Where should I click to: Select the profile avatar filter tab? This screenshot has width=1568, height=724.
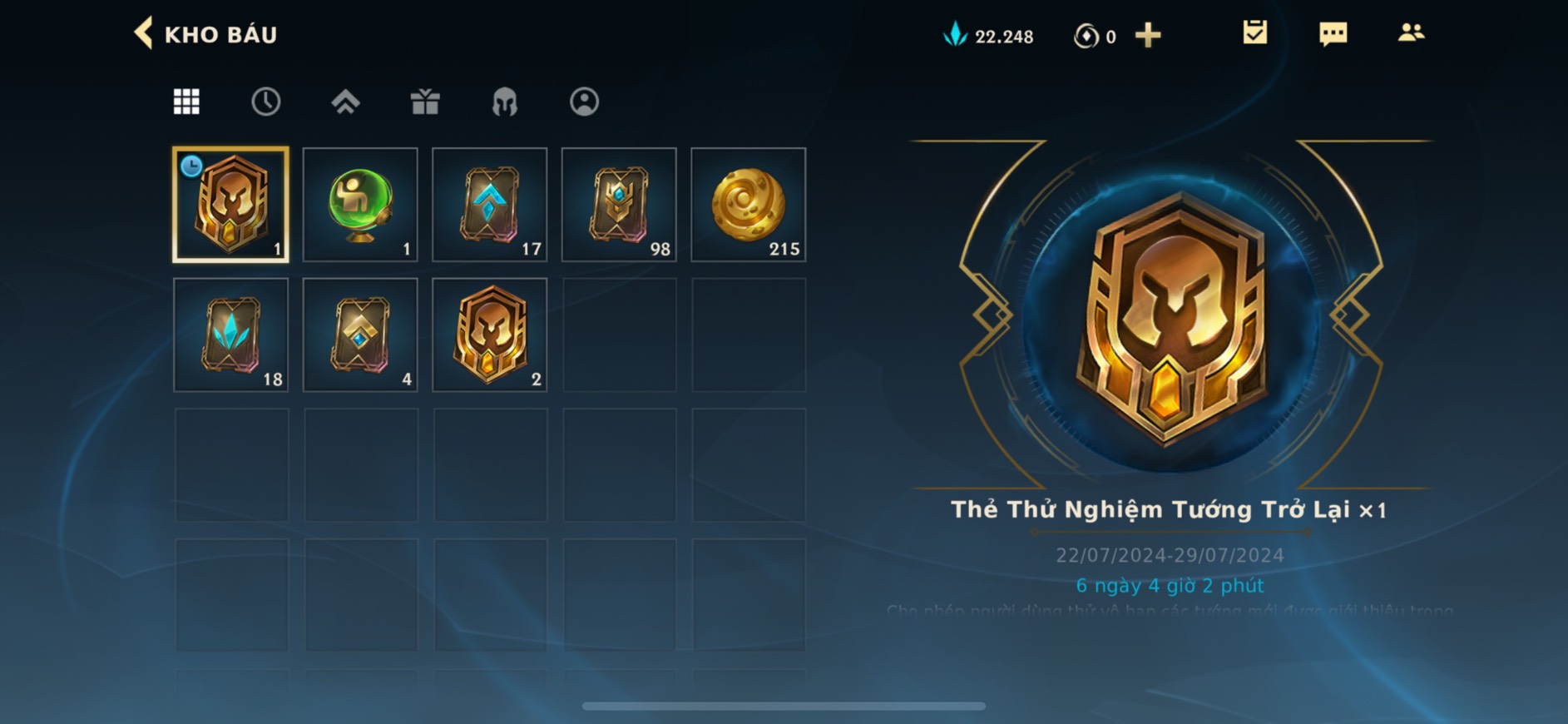(584, 102)
